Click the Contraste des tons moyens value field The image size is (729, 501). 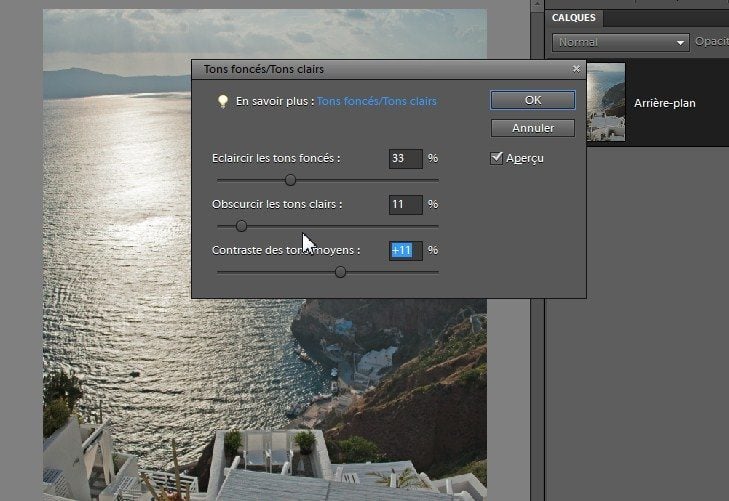[405, 250]
